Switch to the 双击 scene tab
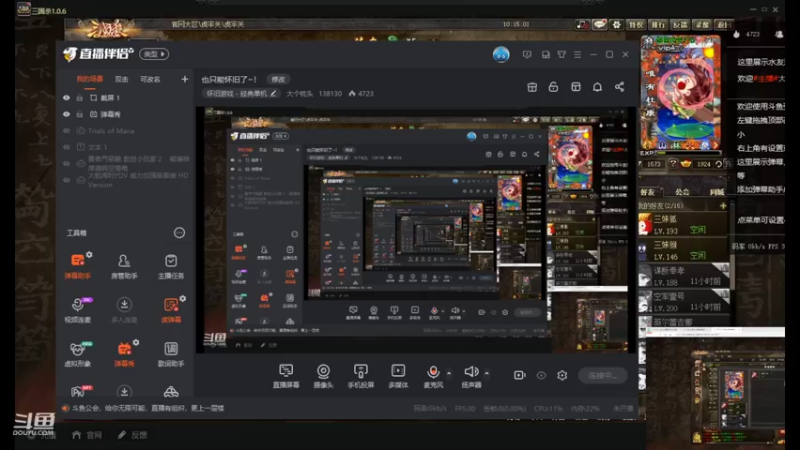This screenshot has height=450, width=800. (121, 79)
